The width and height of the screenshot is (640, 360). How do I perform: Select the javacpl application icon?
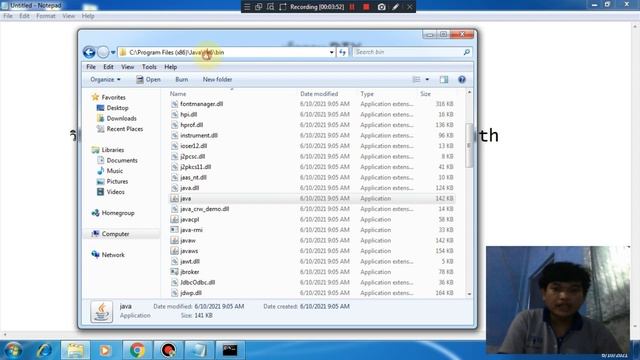pos(174,220)
